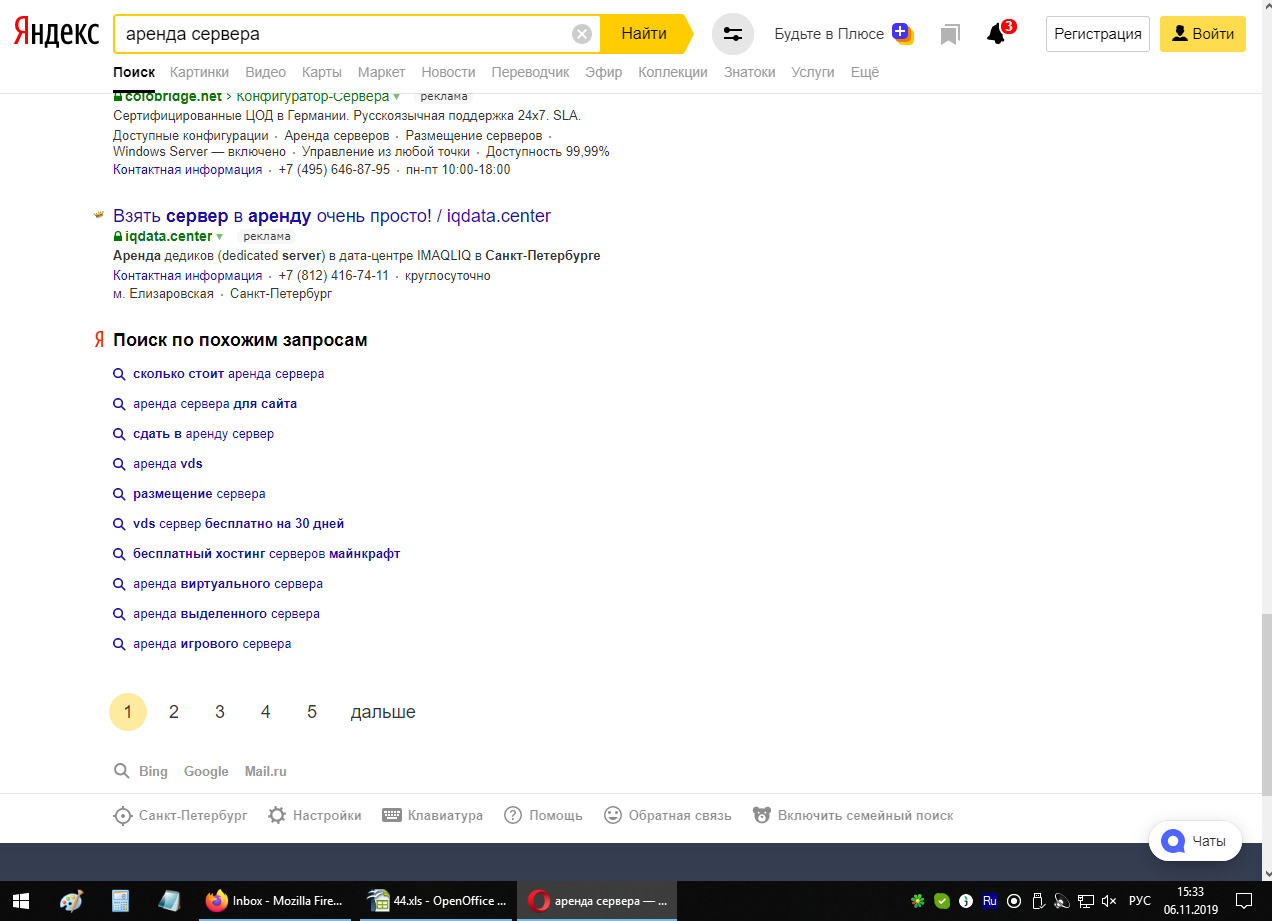Click the Яндекс logo
The width and height of the screenshot is (1272, 921).
(x=56, y=33)
